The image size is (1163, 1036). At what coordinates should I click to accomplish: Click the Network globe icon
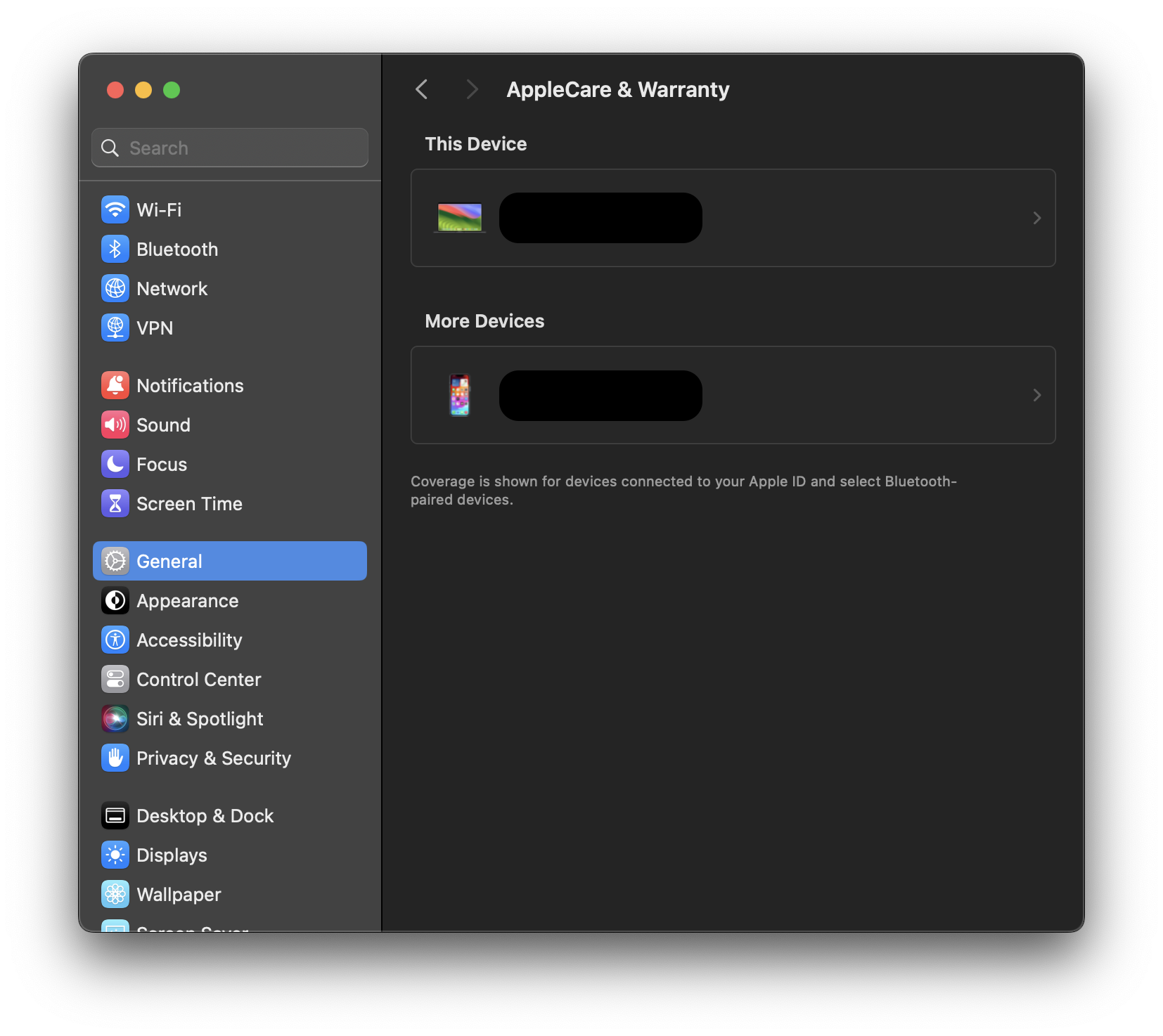[x=115, y=288]
